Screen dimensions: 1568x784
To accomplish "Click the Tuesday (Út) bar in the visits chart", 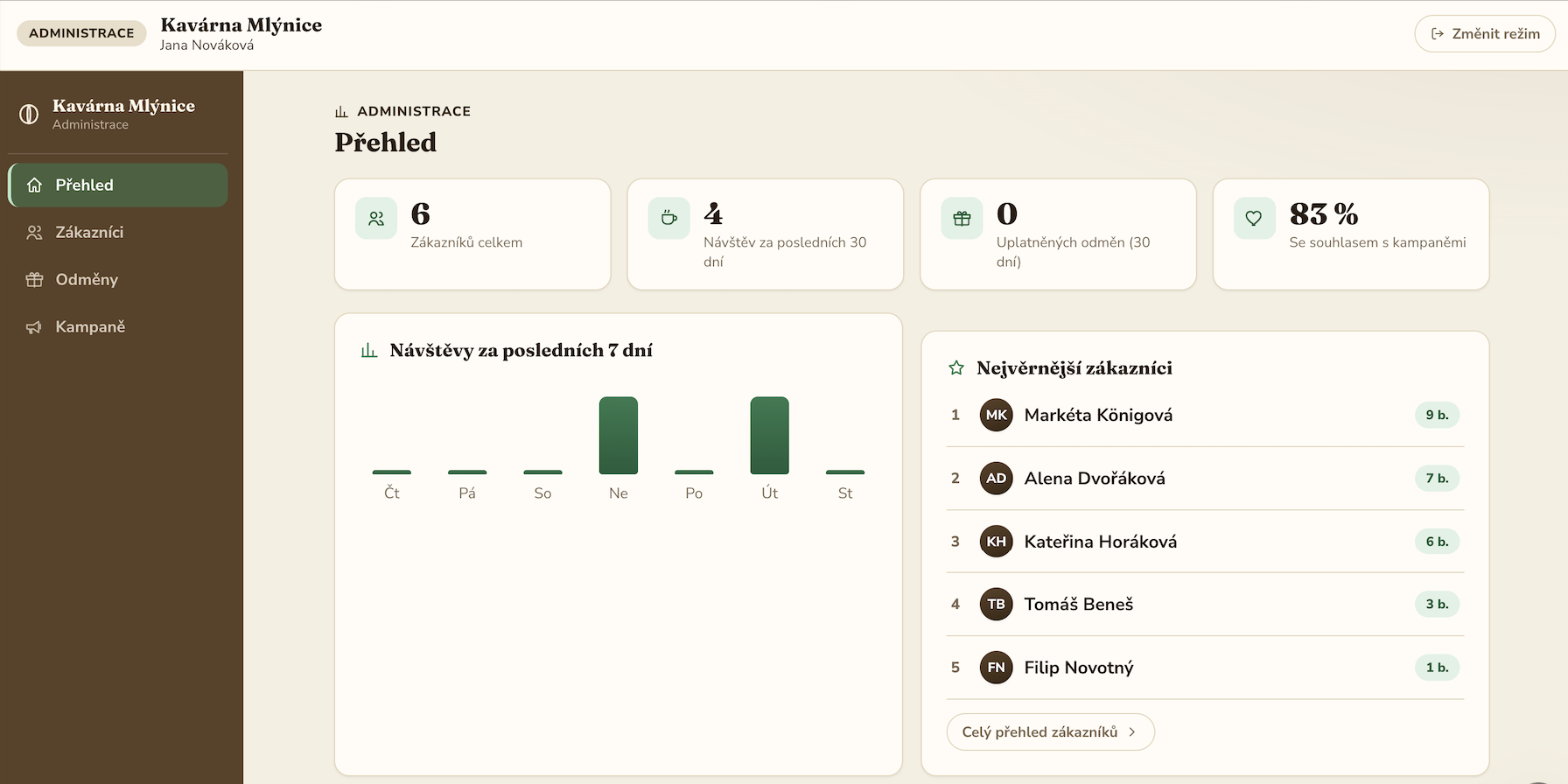I will tap(770, 436).
